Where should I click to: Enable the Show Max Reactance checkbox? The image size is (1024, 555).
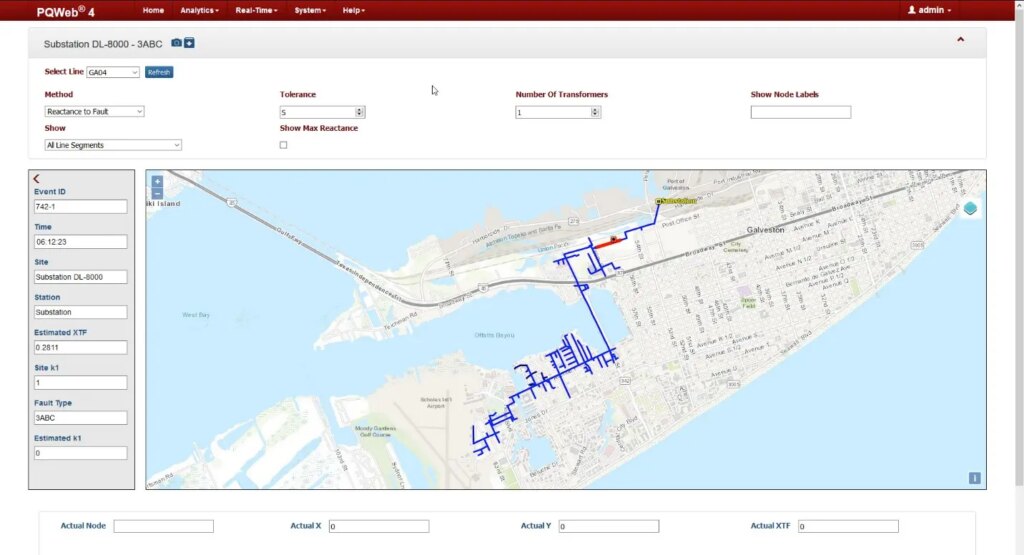coord(283,145)
